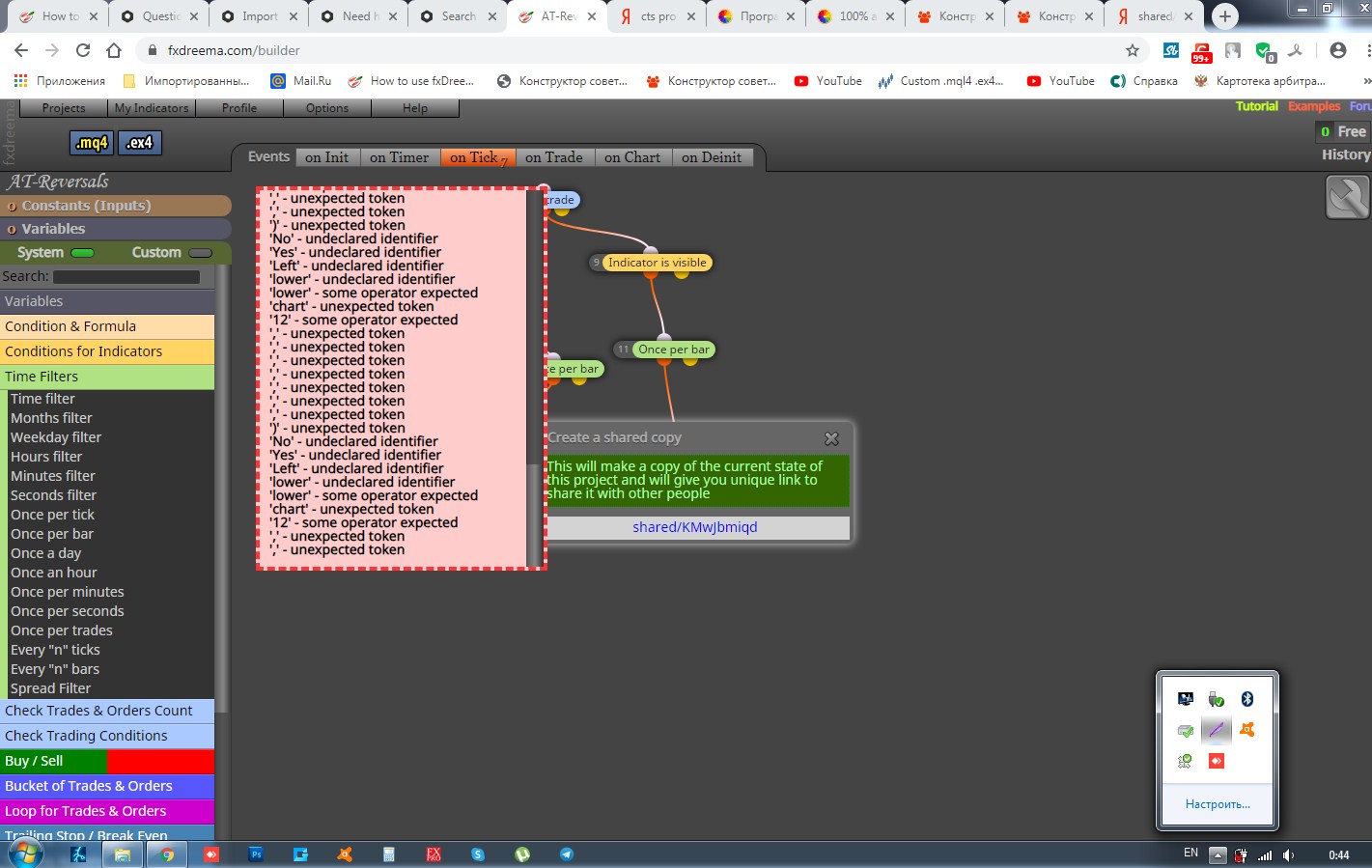
Task: Click the blue Sb extension icon
Action: click(x=1170, y=50)
